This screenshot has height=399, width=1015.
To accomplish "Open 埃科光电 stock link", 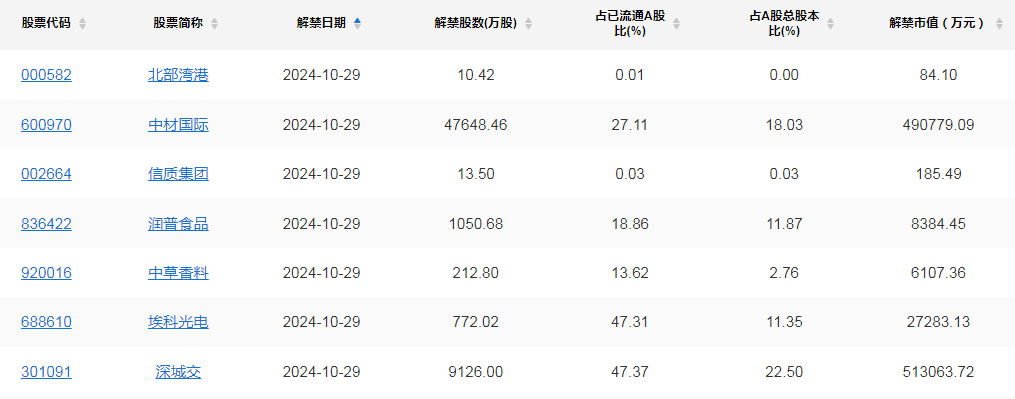I will (178, 322).
